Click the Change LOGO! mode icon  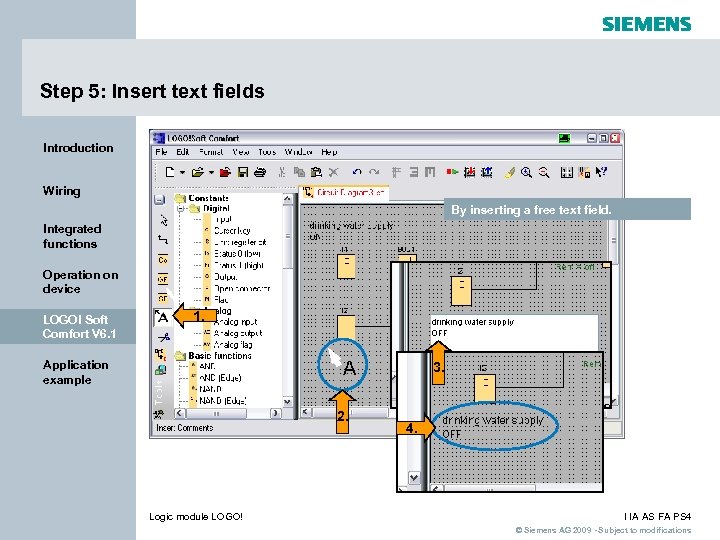click(452, 172)
